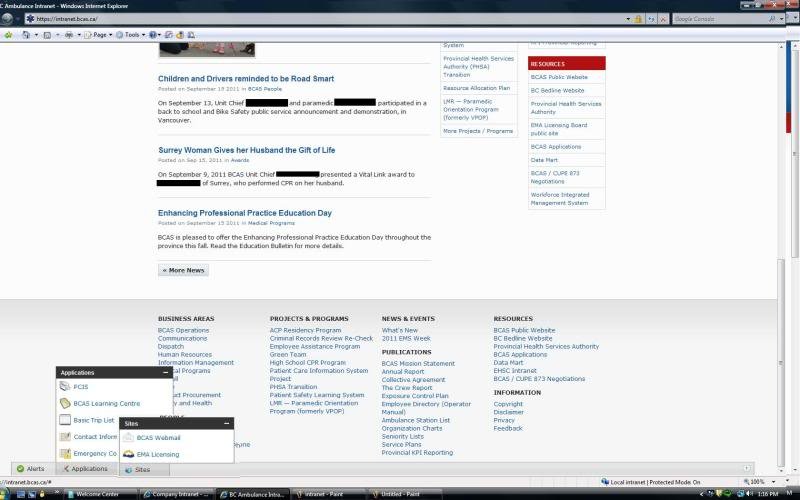Click BCAS Public Website in sidebar Resources

click(x=559, y=77)
